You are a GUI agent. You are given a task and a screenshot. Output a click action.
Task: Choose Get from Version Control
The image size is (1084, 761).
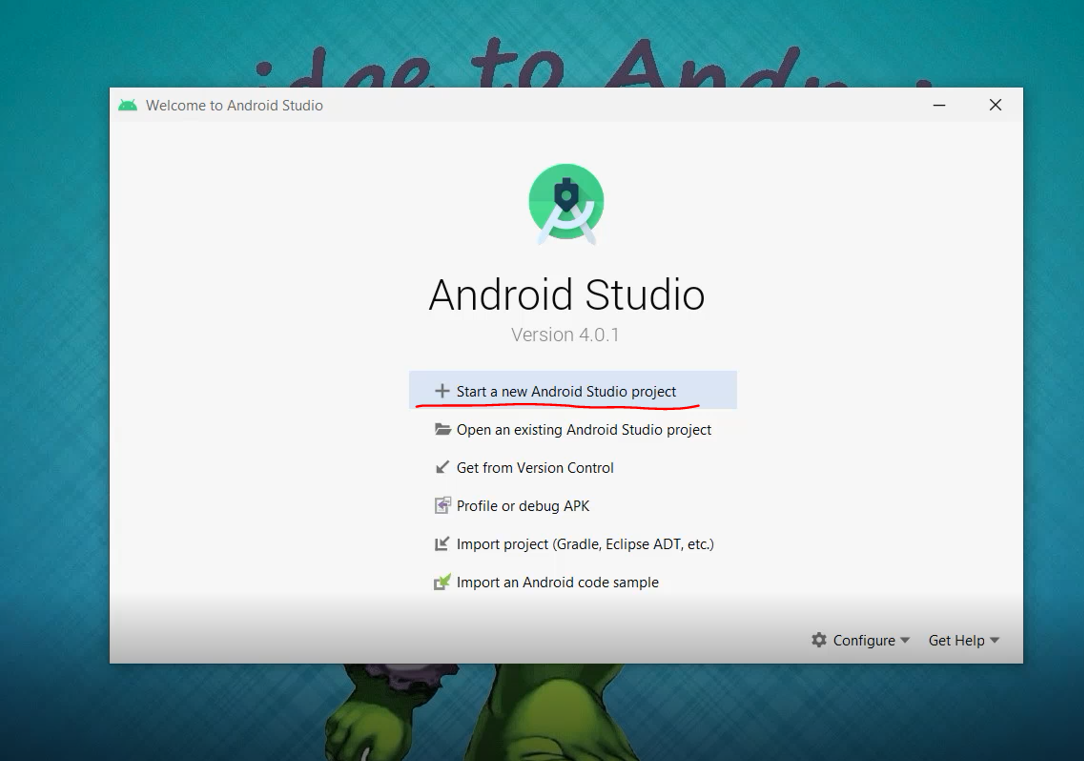[x=572, y=468]
